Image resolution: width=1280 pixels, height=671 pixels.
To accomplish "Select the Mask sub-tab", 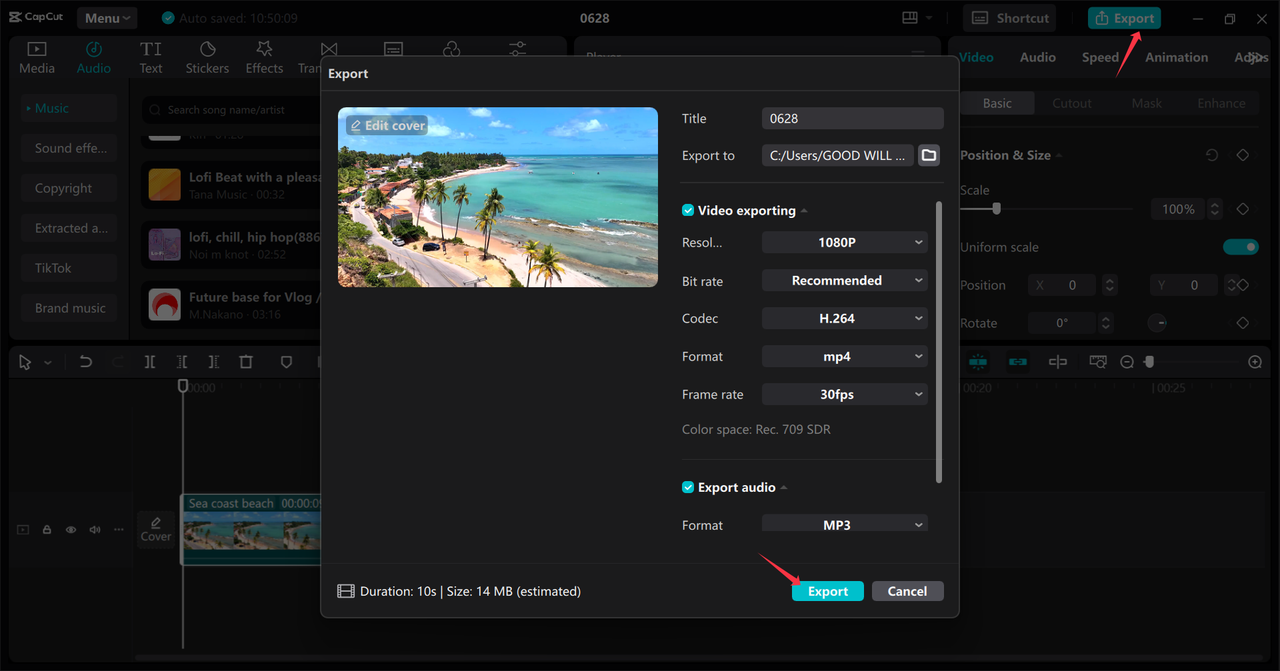I will click(x=1147, y=103).
